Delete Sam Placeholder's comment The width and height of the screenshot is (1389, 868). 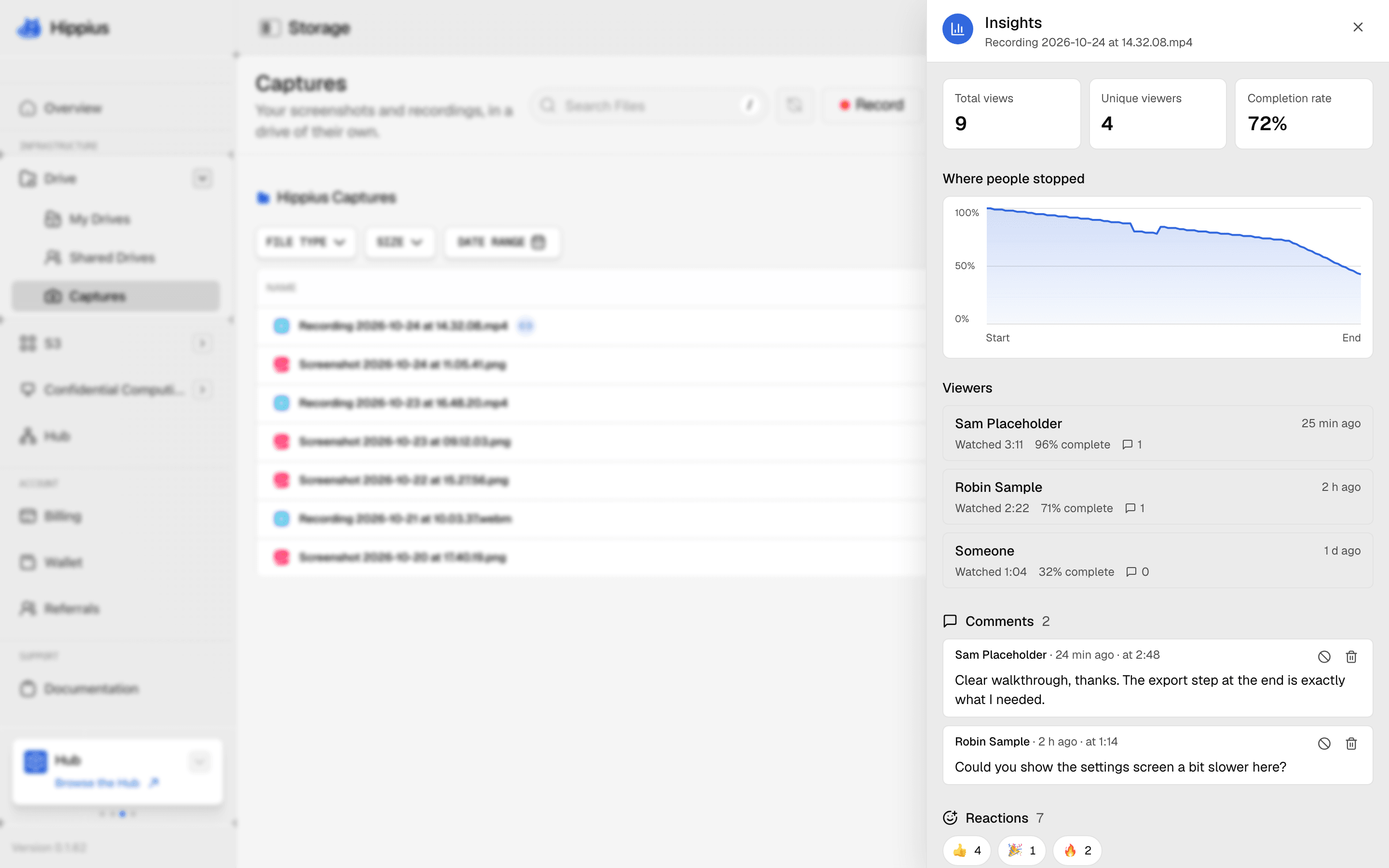pos(1351,657)
